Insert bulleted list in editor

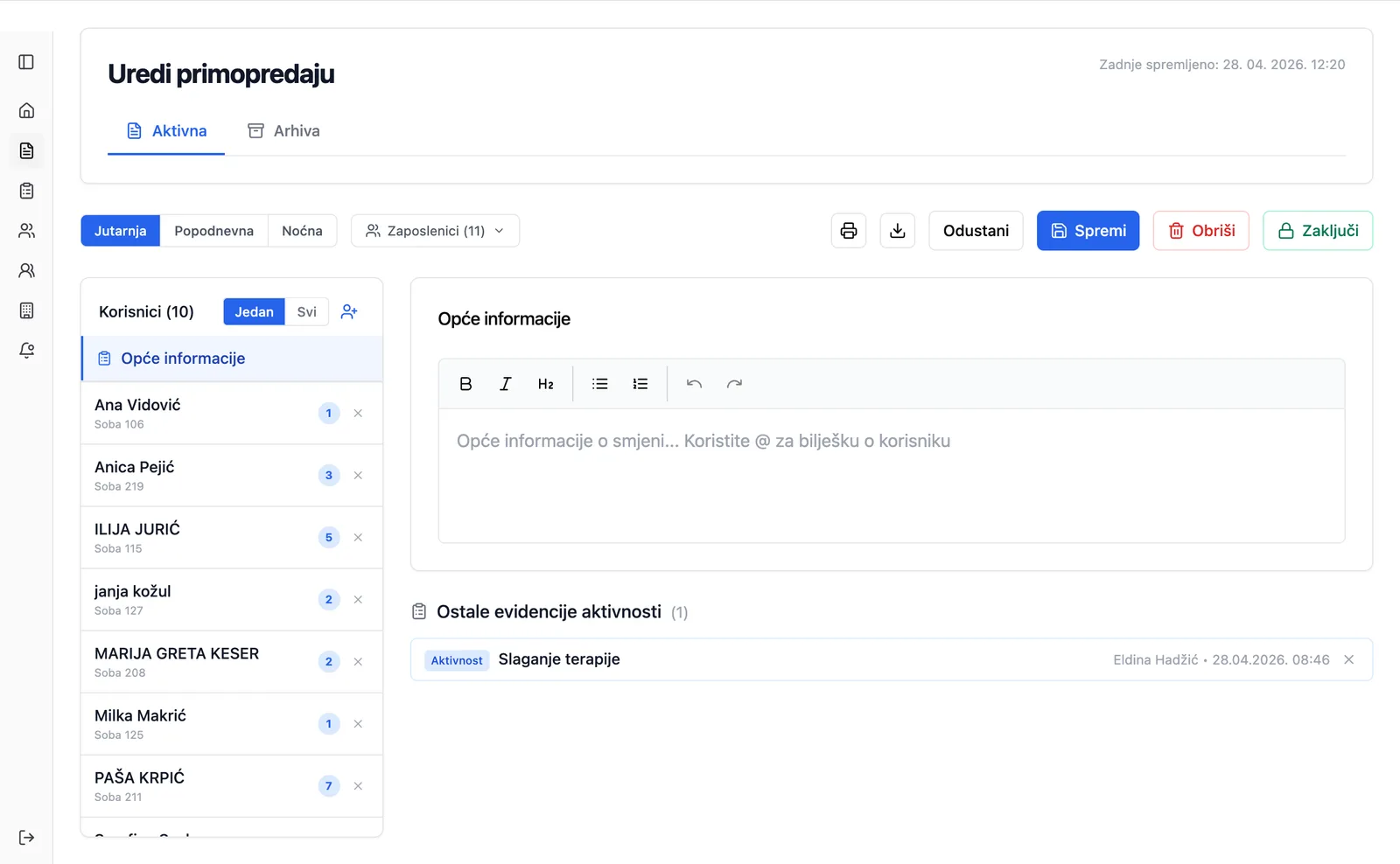pyautogui.click(x=599, y=384)
